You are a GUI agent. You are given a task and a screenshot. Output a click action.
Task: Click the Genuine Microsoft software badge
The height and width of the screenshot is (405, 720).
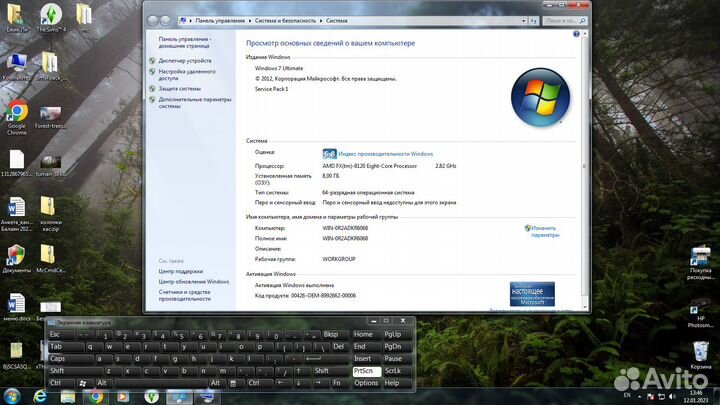tap(532, 294)
